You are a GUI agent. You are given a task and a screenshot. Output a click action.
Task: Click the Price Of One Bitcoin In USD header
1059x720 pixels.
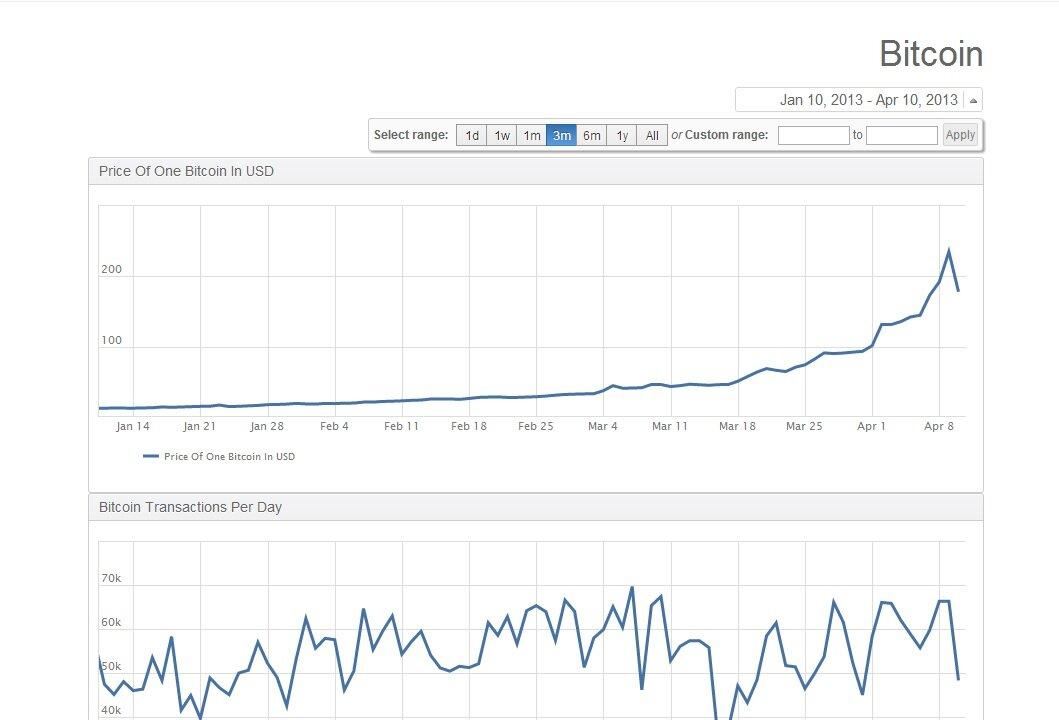pyautogui.click(x=184, y=171)
